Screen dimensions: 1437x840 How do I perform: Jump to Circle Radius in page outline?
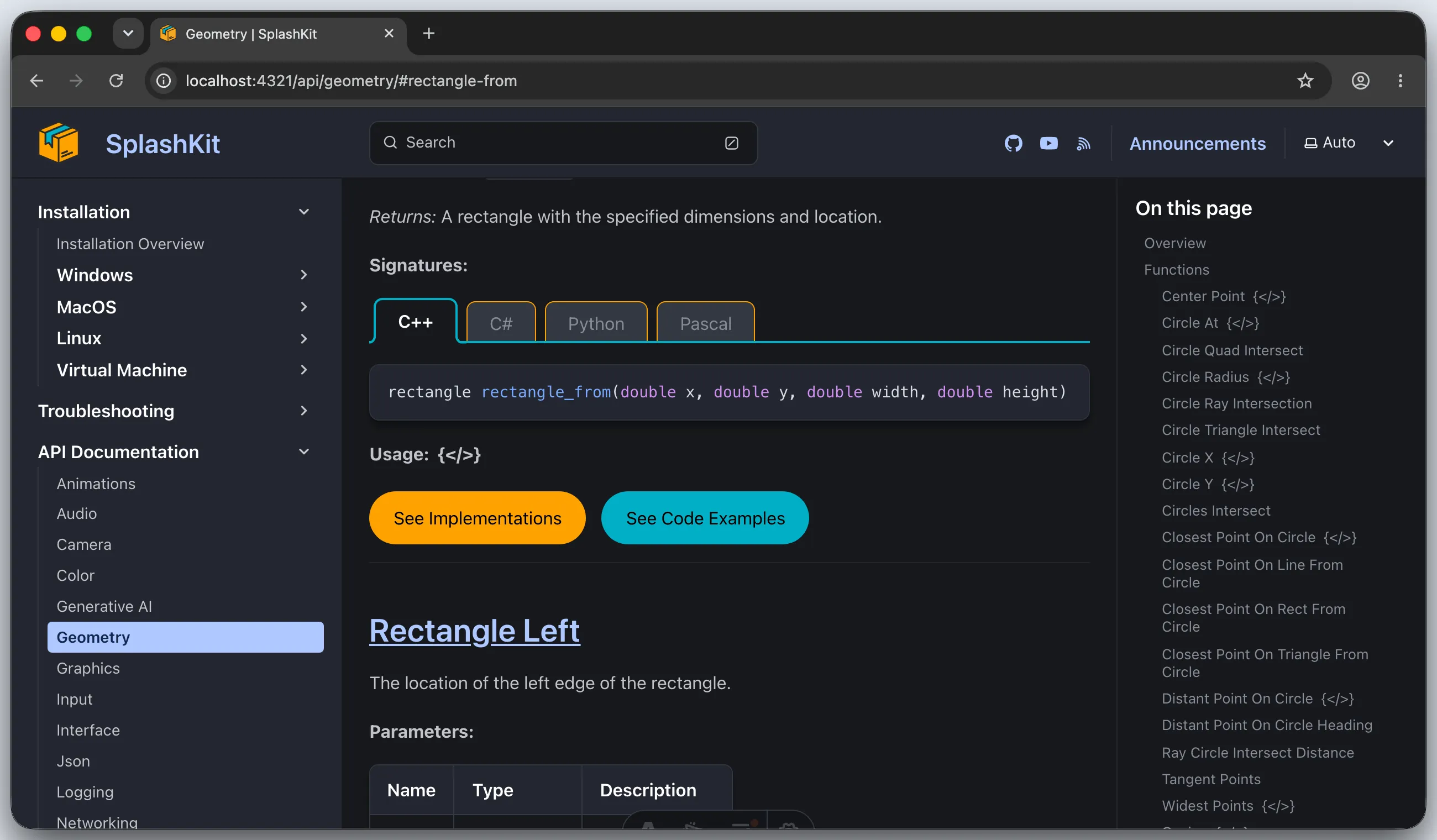(x=1225, y=377)
